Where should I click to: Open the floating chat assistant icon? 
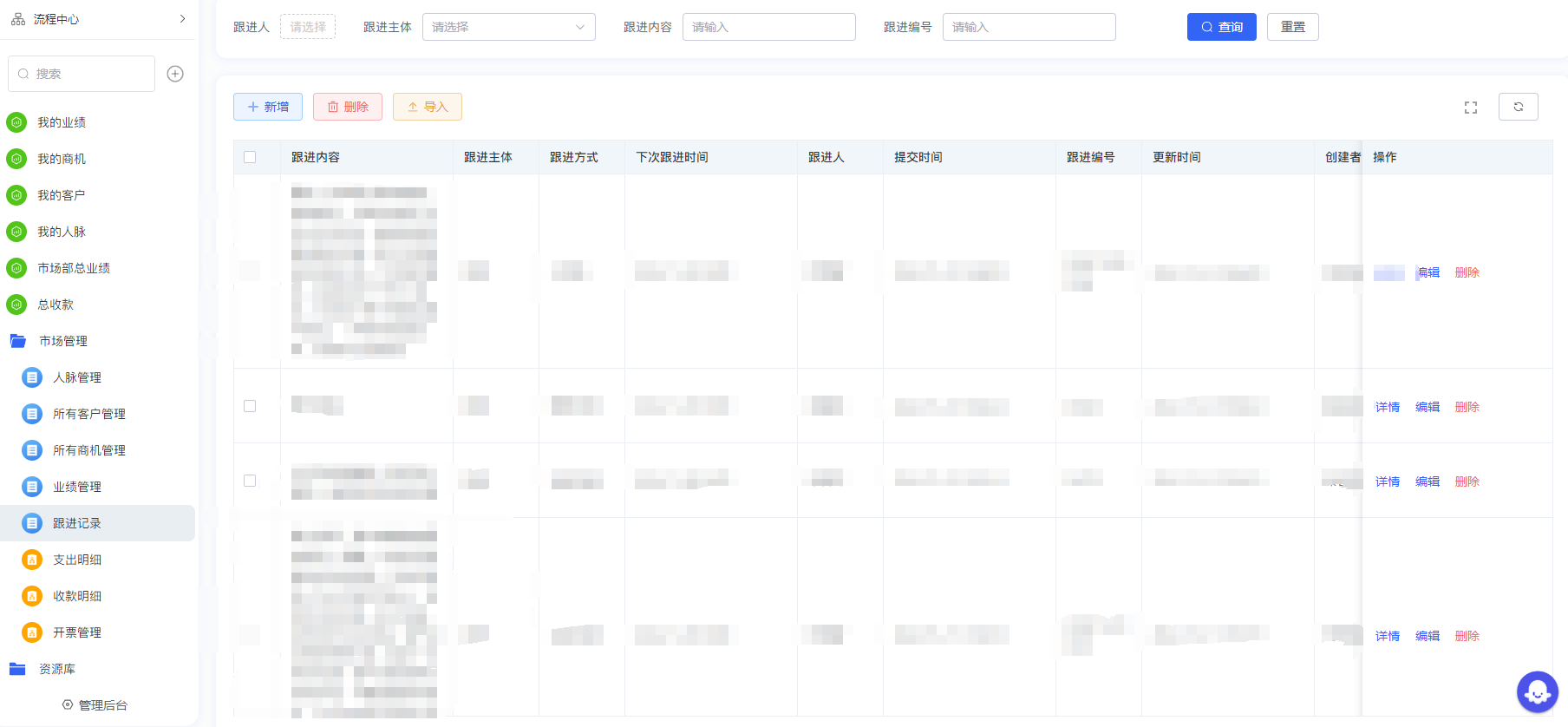(1538, 692)
